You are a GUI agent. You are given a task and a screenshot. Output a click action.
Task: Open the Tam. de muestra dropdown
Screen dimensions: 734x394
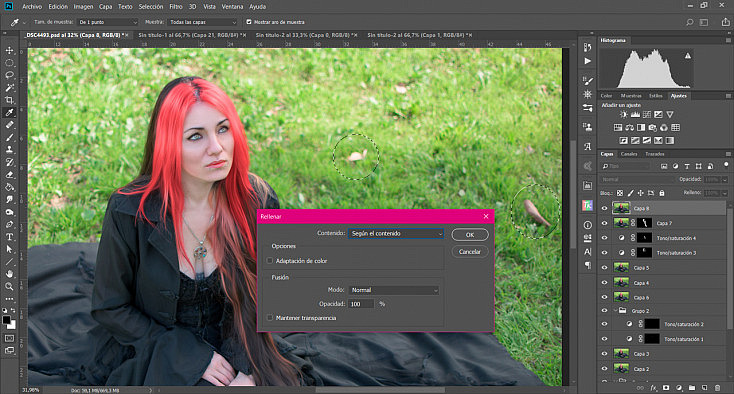(x=108, y=22)
